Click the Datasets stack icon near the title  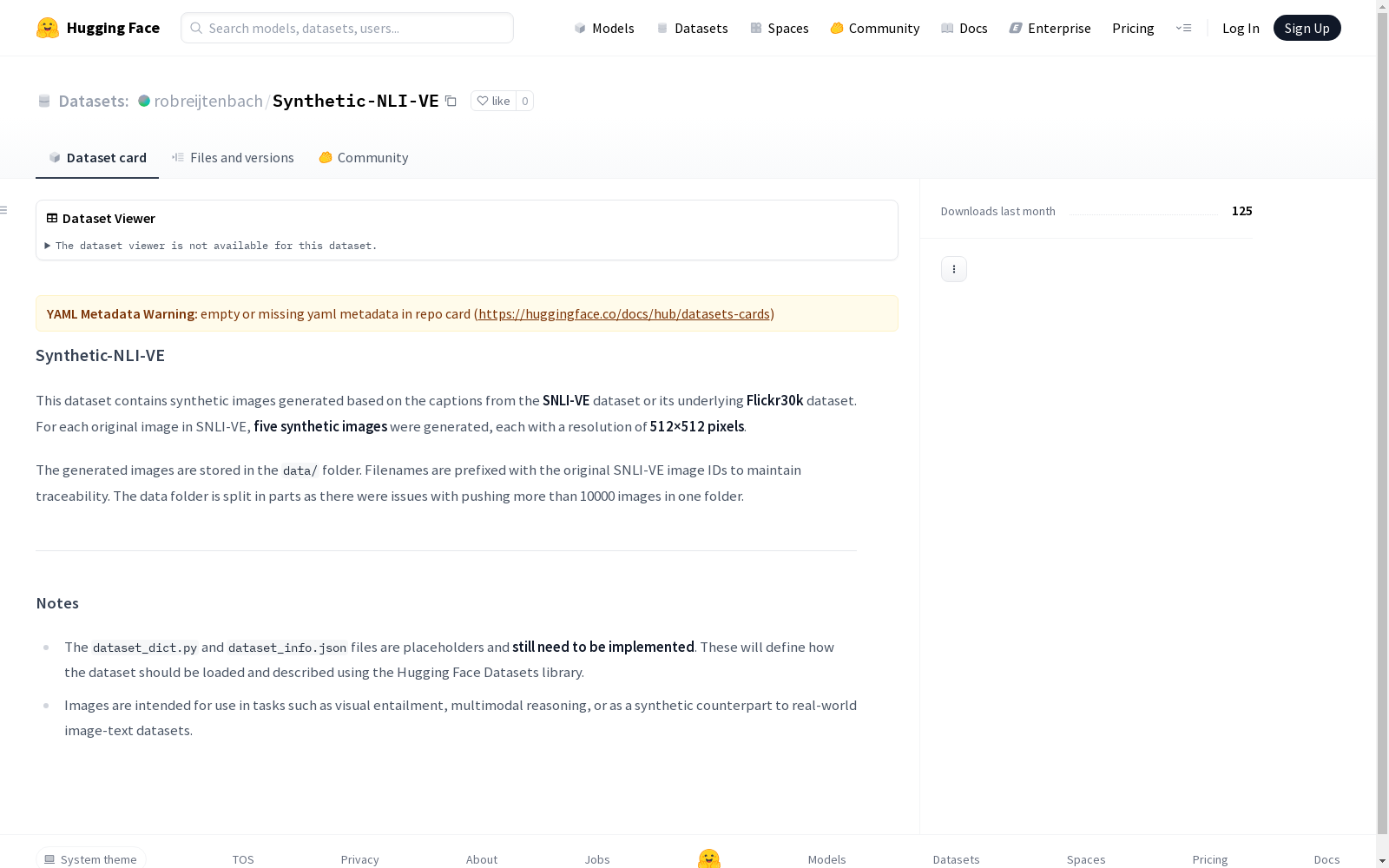pyautogui.click(x=44, y=101)
